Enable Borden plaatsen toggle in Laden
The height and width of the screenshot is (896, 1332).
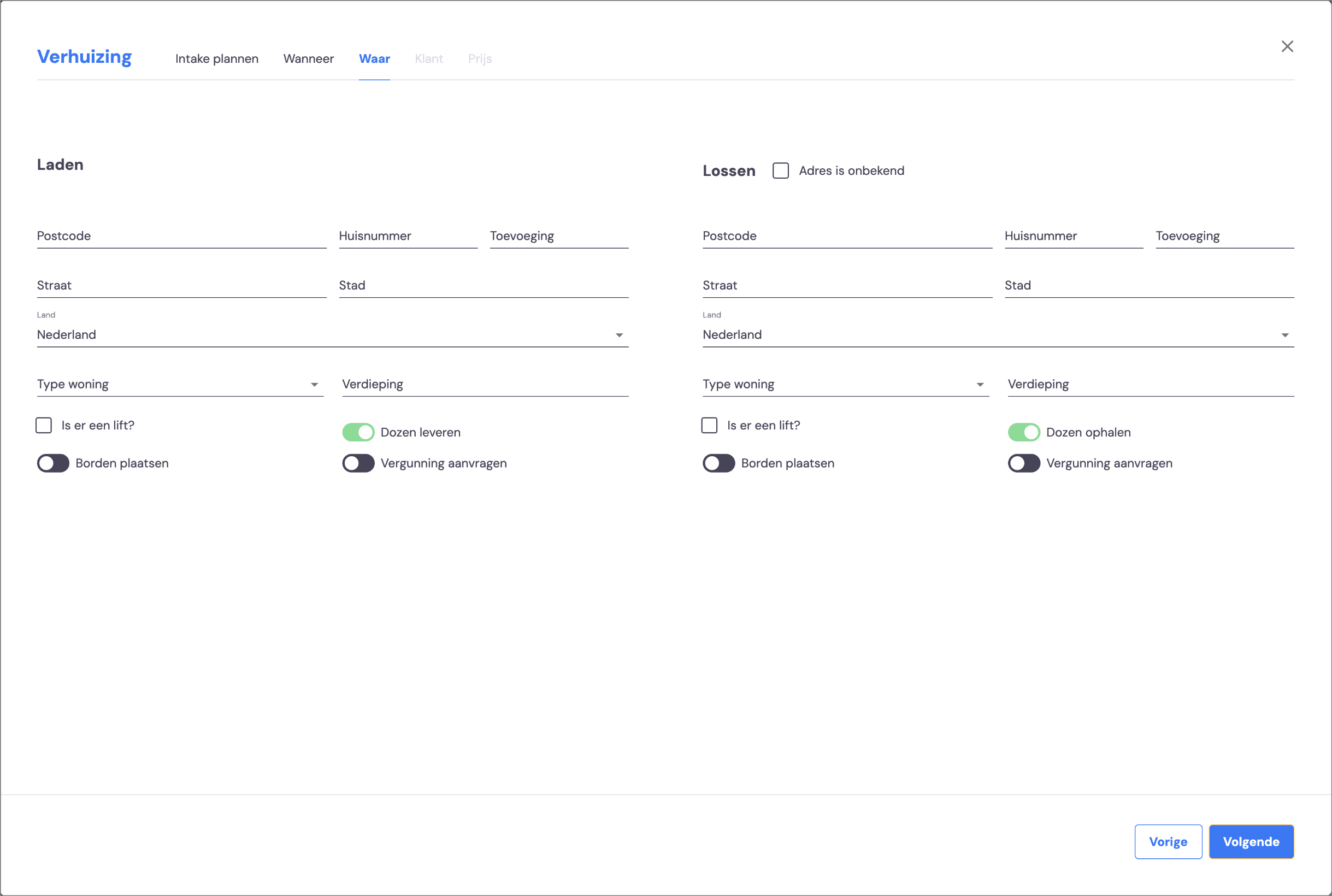point(53,463)
